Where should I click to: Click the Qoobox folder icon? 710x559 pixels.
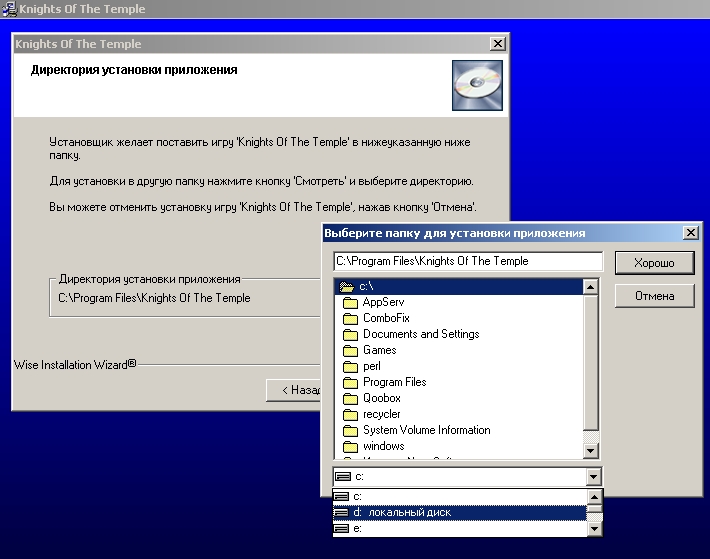pyautogui.click(x=350, y=398)
